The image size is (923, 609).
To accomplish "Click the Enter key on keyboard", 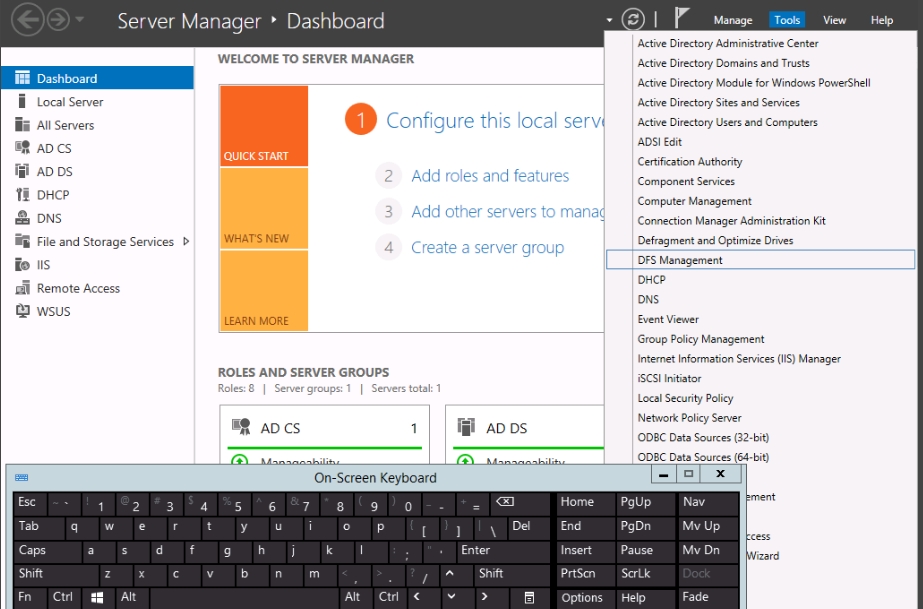I will click(505, 551).
